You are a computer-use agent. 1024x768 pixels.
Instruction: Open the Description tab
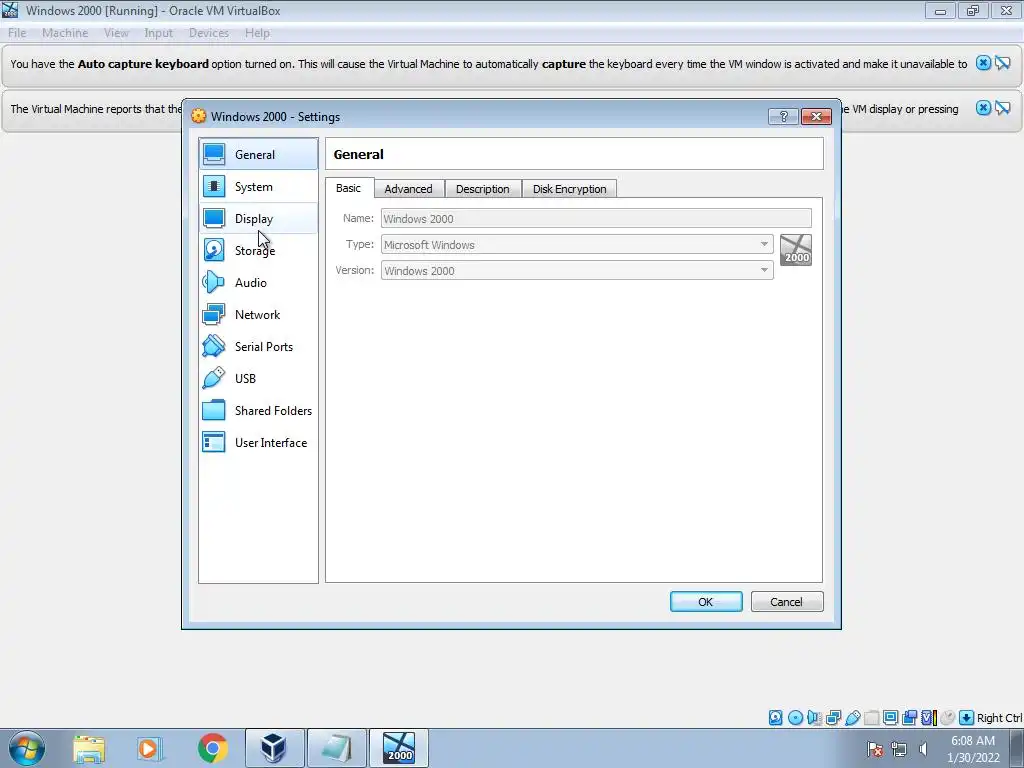click(x=483, y=189)
